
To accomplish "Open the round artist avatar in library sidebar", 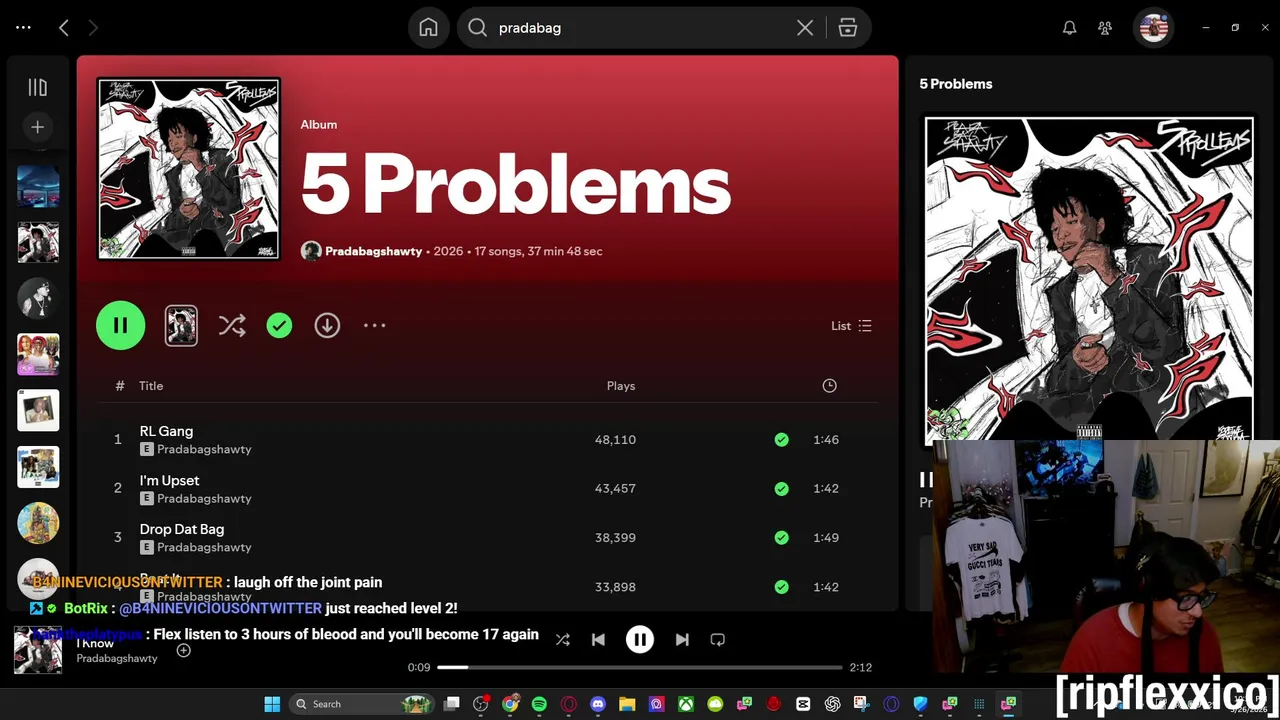I will click(38, 299).
